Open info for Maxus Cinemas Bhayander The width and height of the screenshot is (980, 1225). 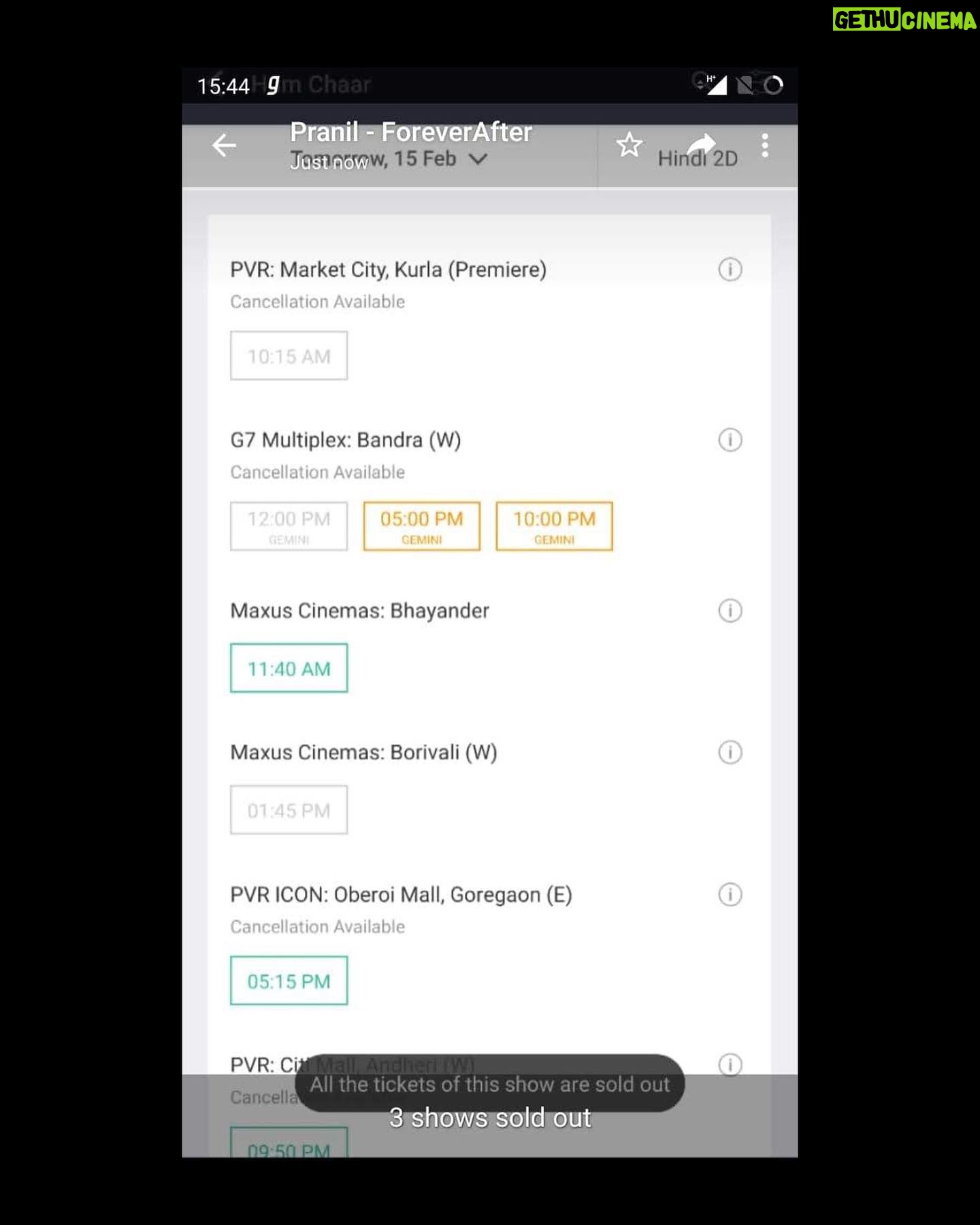pyautogui.click(x=730, y=610)
